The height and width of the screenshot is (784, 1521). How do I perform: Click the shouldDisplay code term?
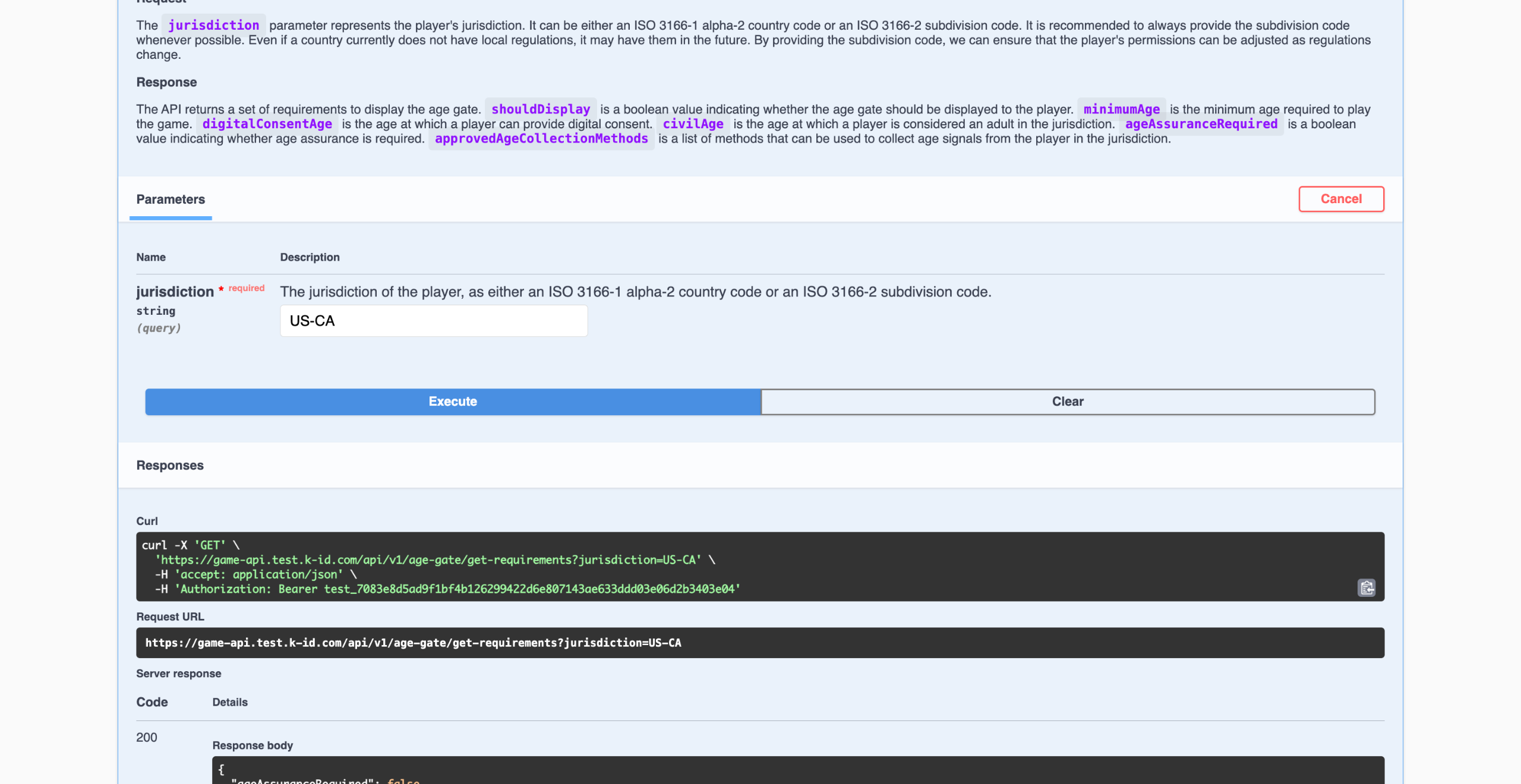point(540,109)
